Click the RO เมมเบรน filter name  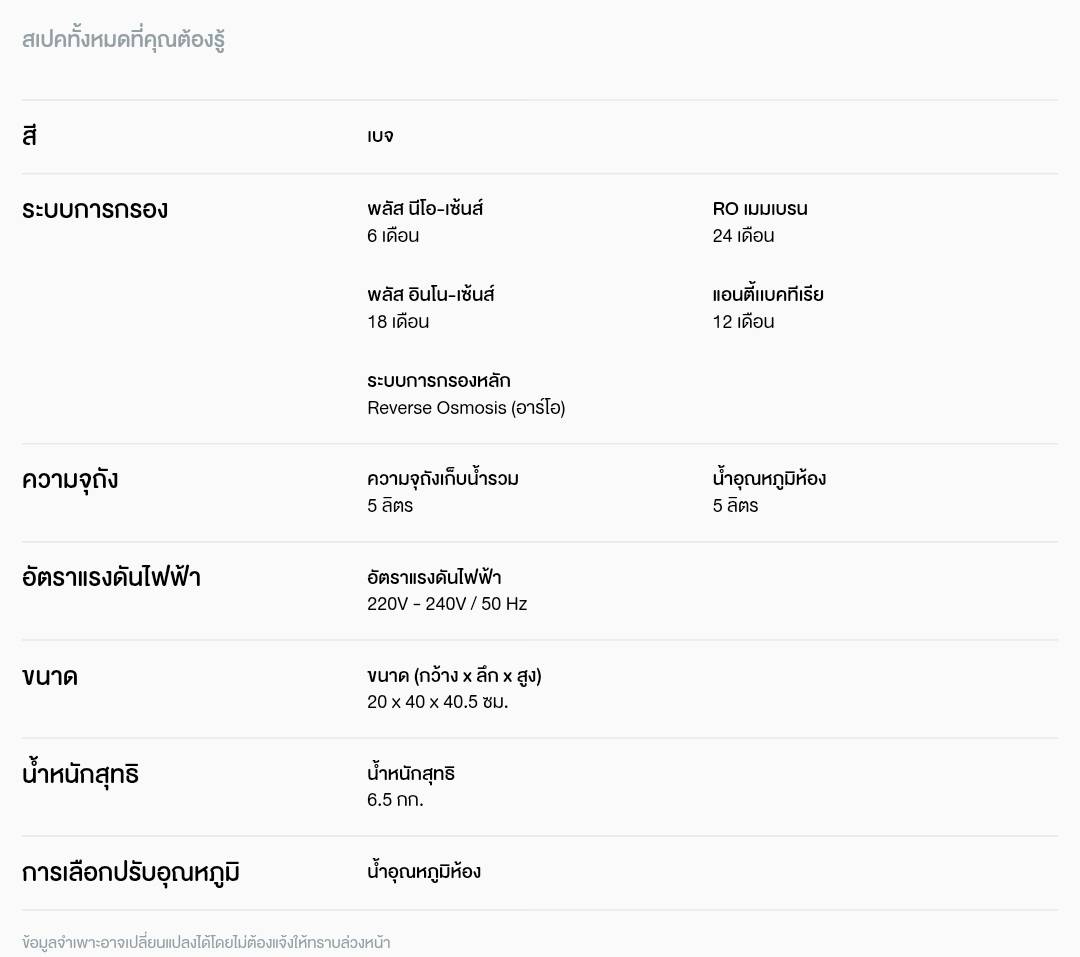[760, 209]
